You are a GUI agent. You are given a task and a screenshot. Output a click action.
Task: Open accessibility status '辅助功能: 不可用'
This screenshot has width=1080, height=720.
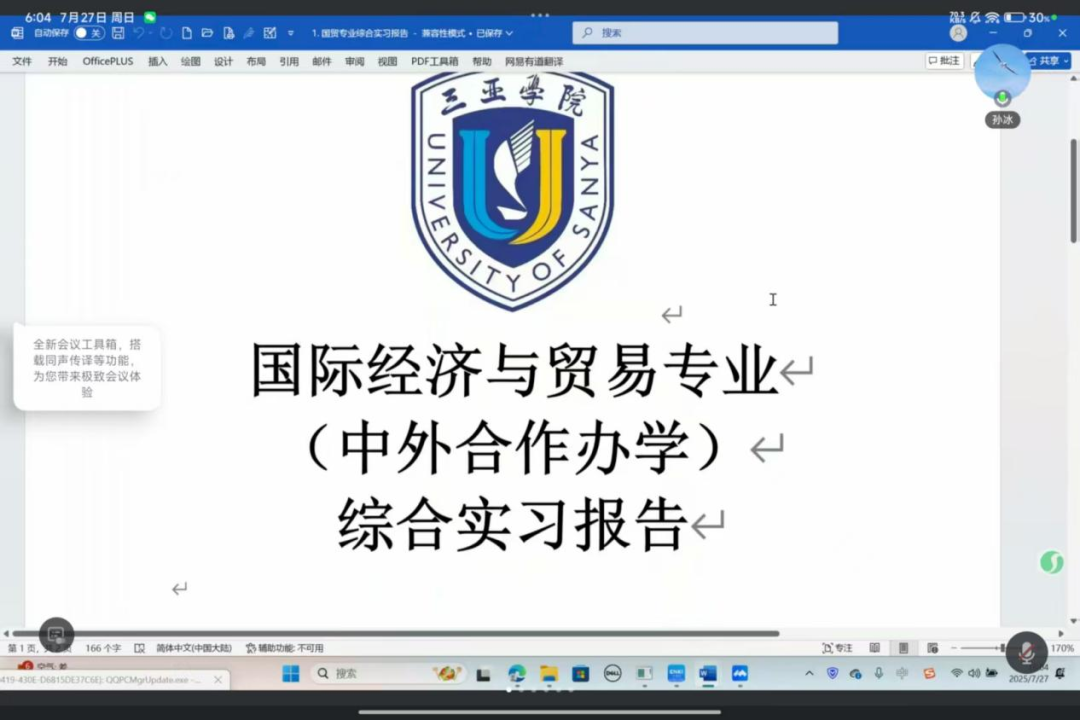pyautogui.click(x=284, y=648)
